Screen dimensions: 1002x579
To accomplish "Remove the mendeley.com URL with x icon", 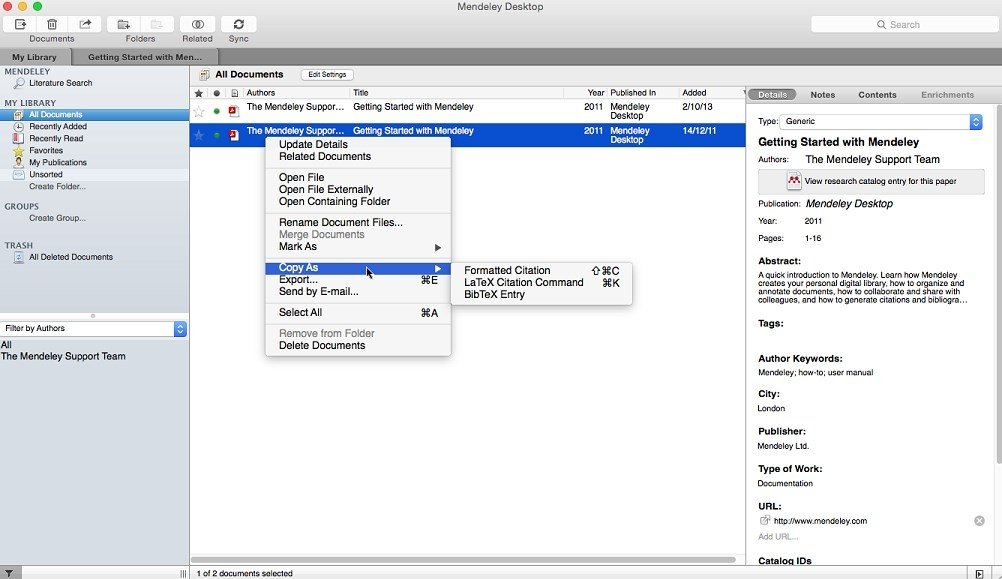I will point(979,521).
